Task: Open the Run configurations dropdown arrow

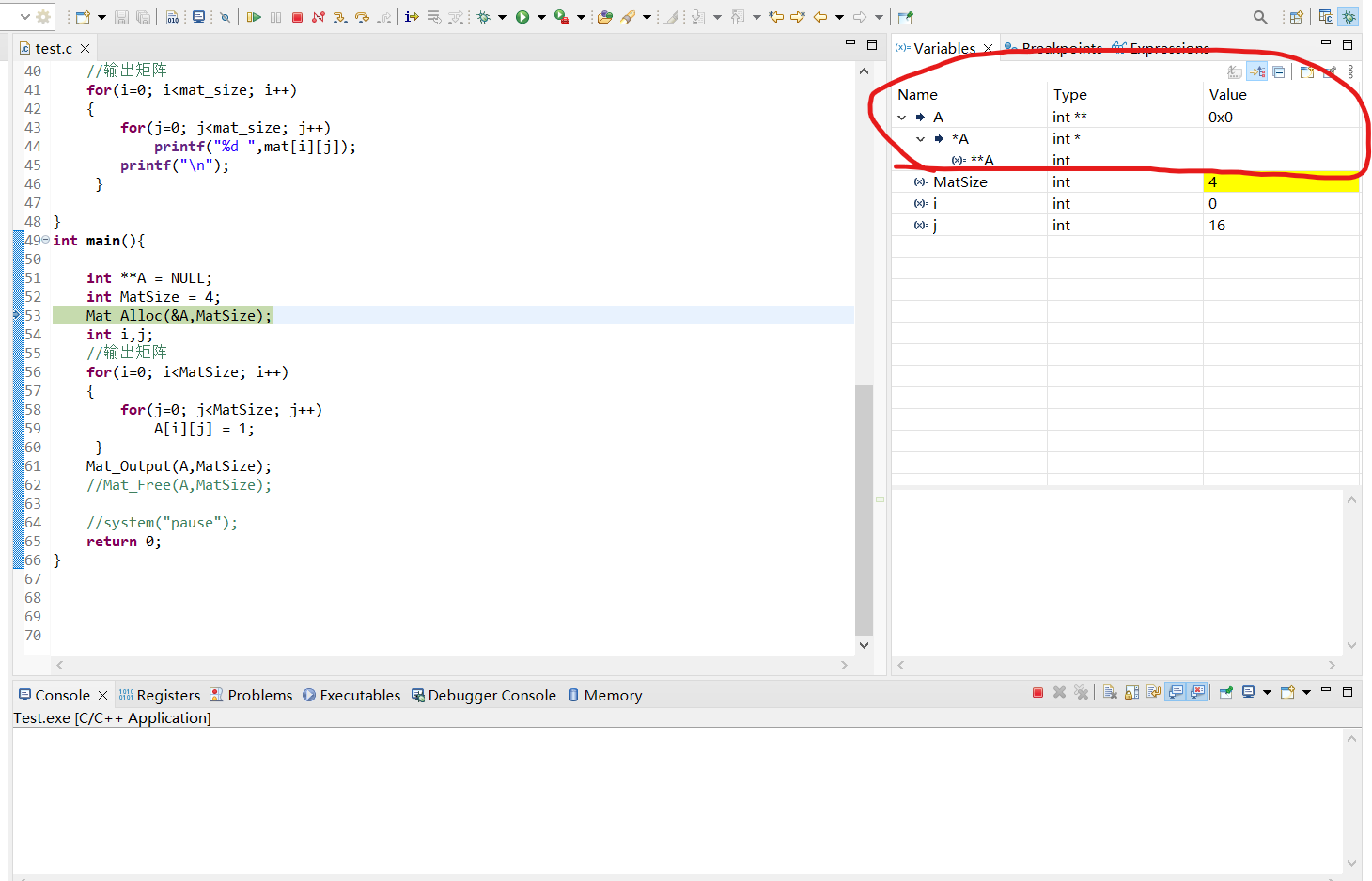Action: pyautogui.click(x=541, y=17)
